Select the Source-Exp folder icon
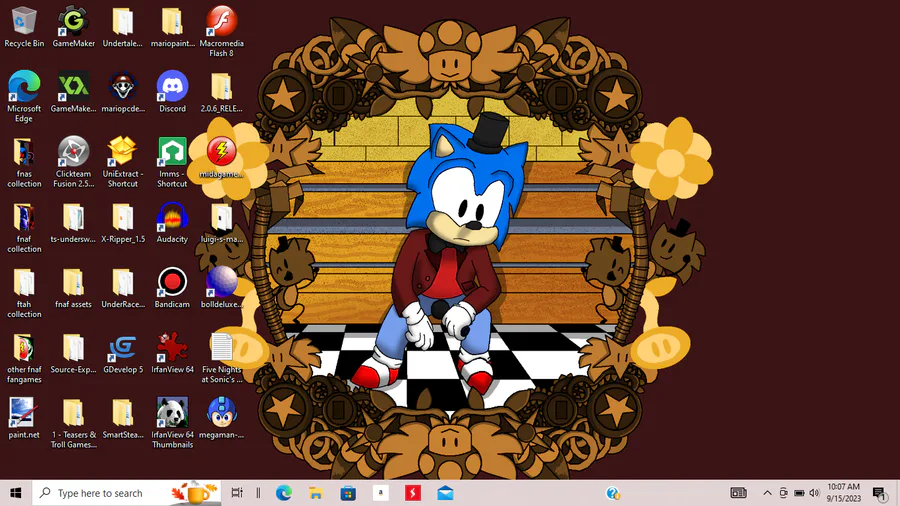The width and height of the screenshot is (900, 506). tap(73, 353)
